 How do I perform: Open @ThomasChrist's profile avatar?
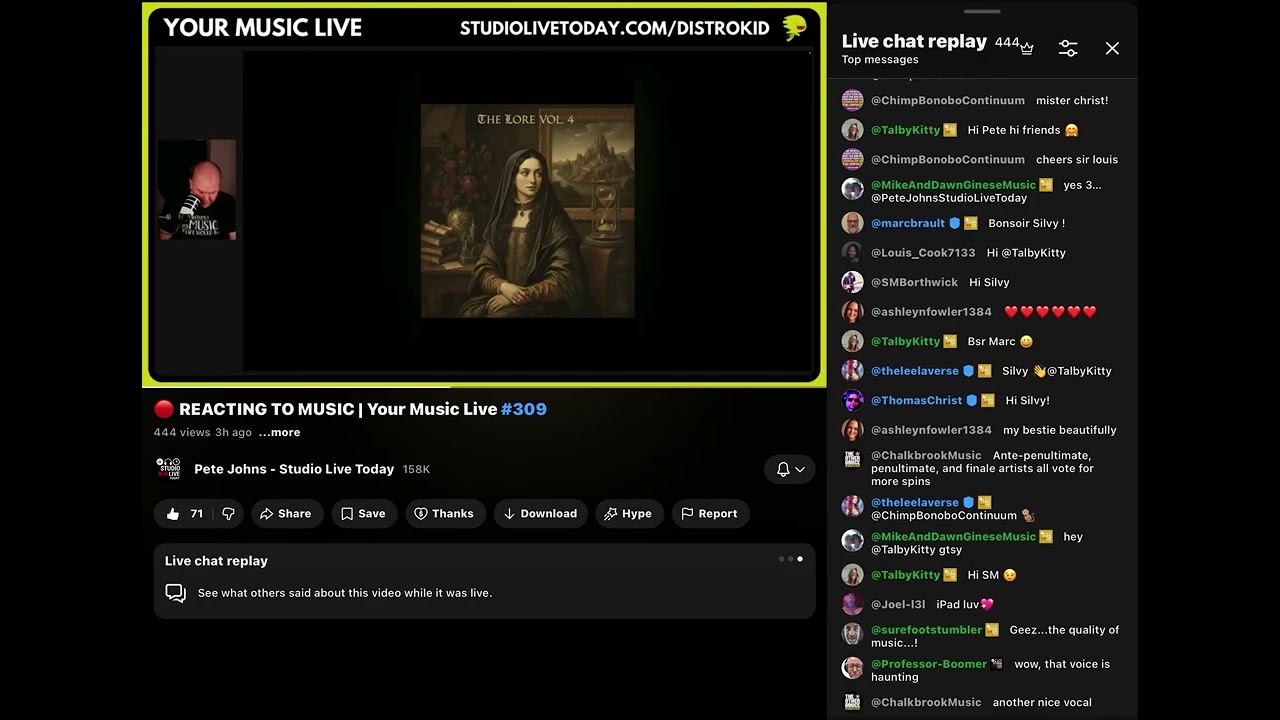[x=852, y=400]
